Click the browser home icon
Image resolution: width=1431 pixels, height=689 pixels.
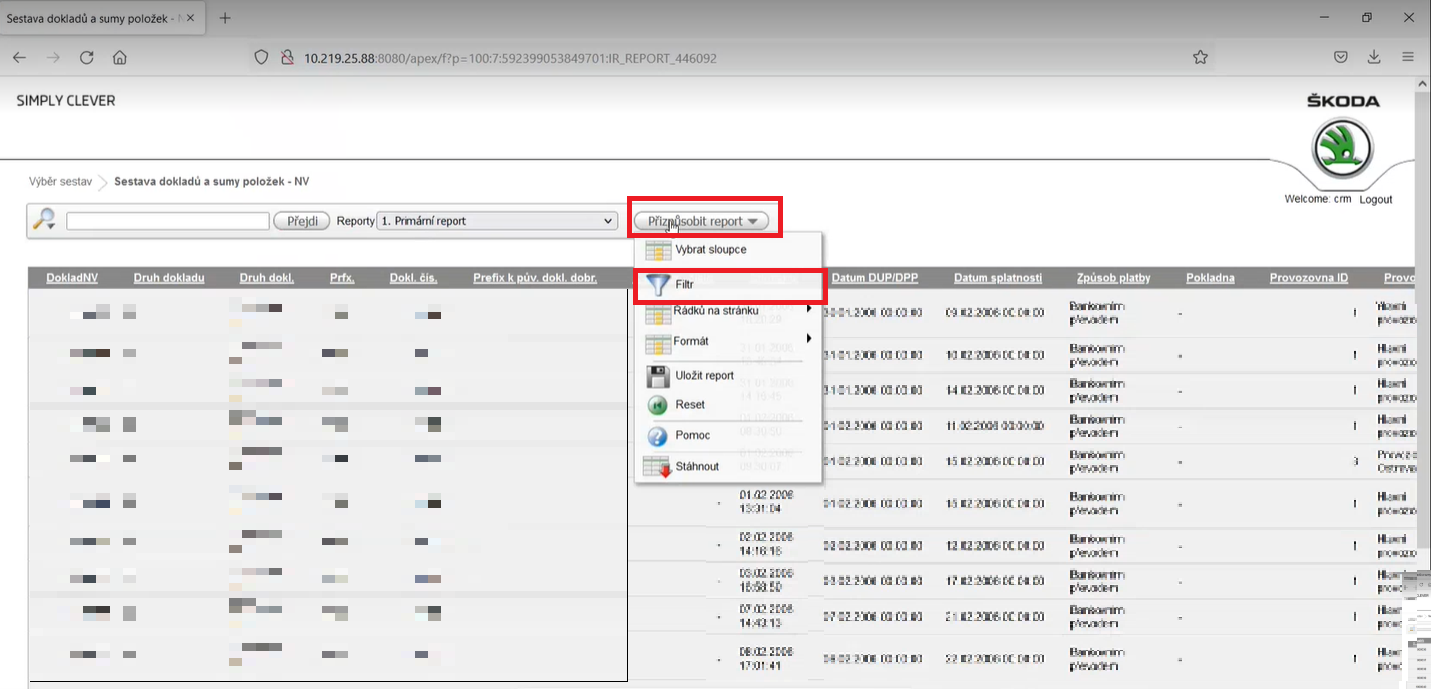tap(120, 58)
